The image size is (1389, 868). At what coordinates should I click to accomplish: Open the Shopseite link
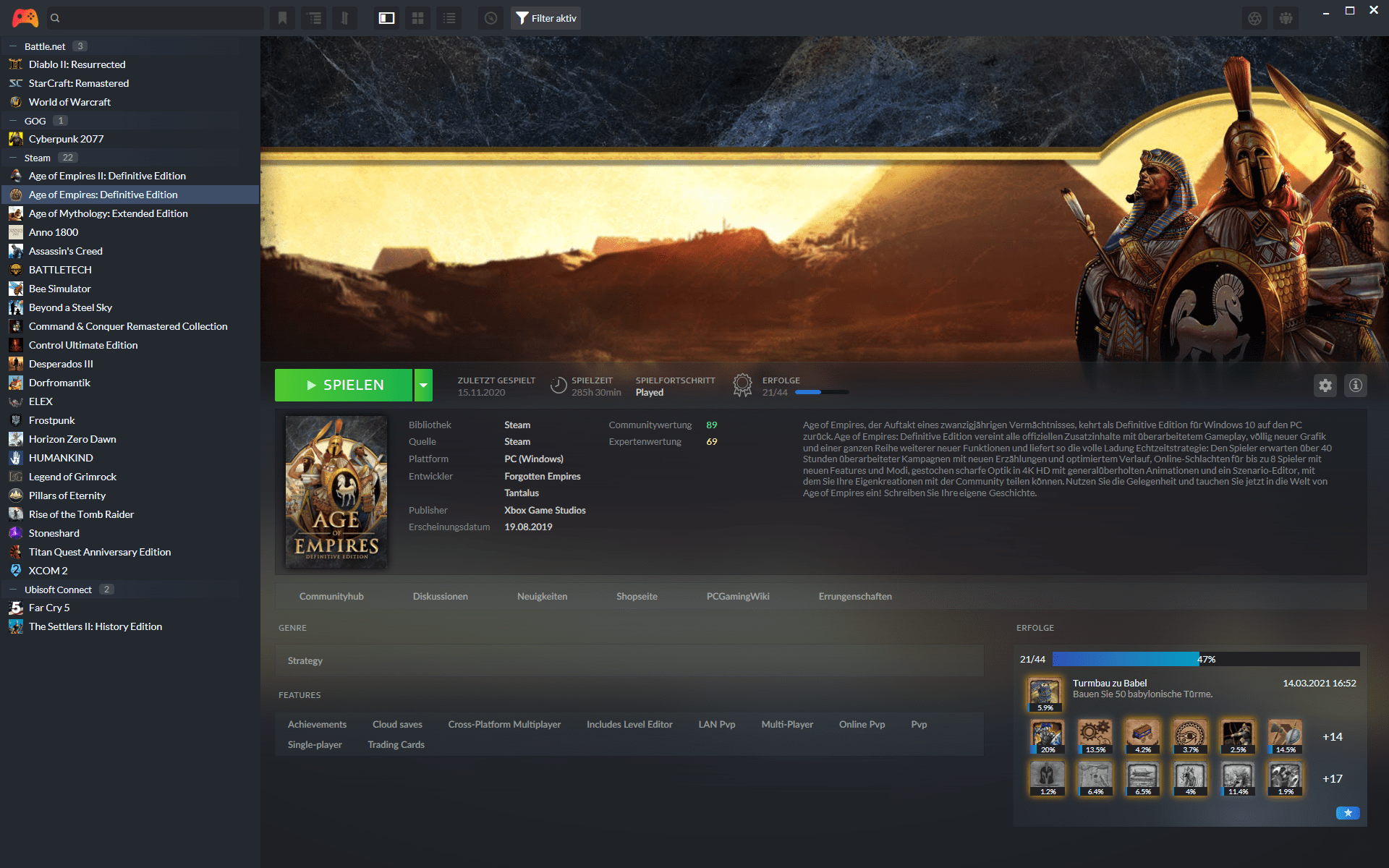tap(637, 597)
